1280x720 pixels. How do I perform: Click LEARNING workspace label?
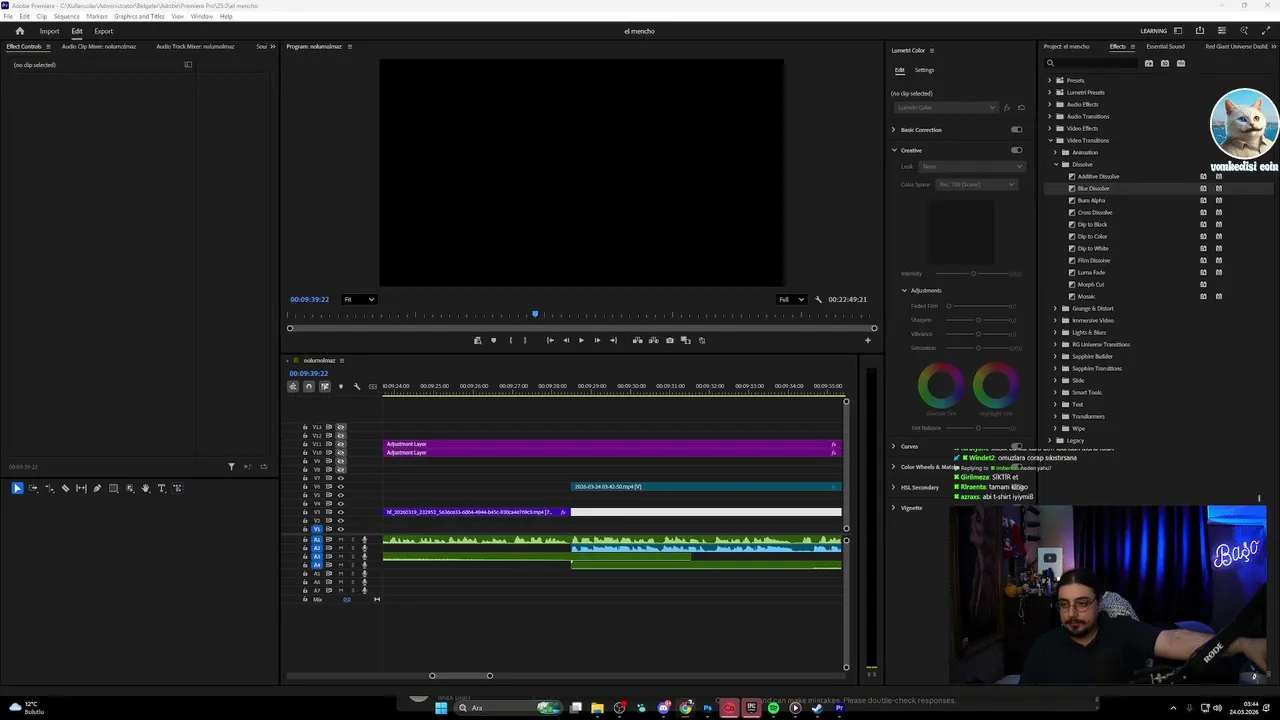coord(1153,31)
